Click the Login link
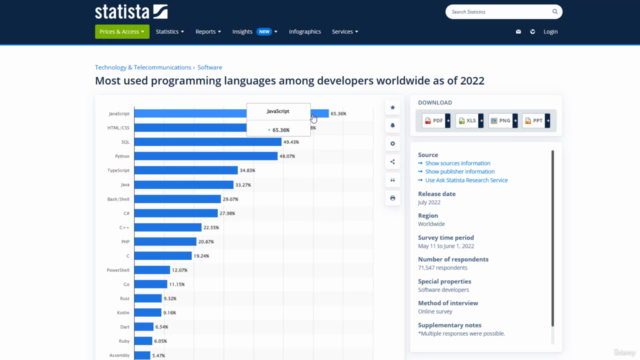Screen dimensions: 640x360 (x=551, y=31)
